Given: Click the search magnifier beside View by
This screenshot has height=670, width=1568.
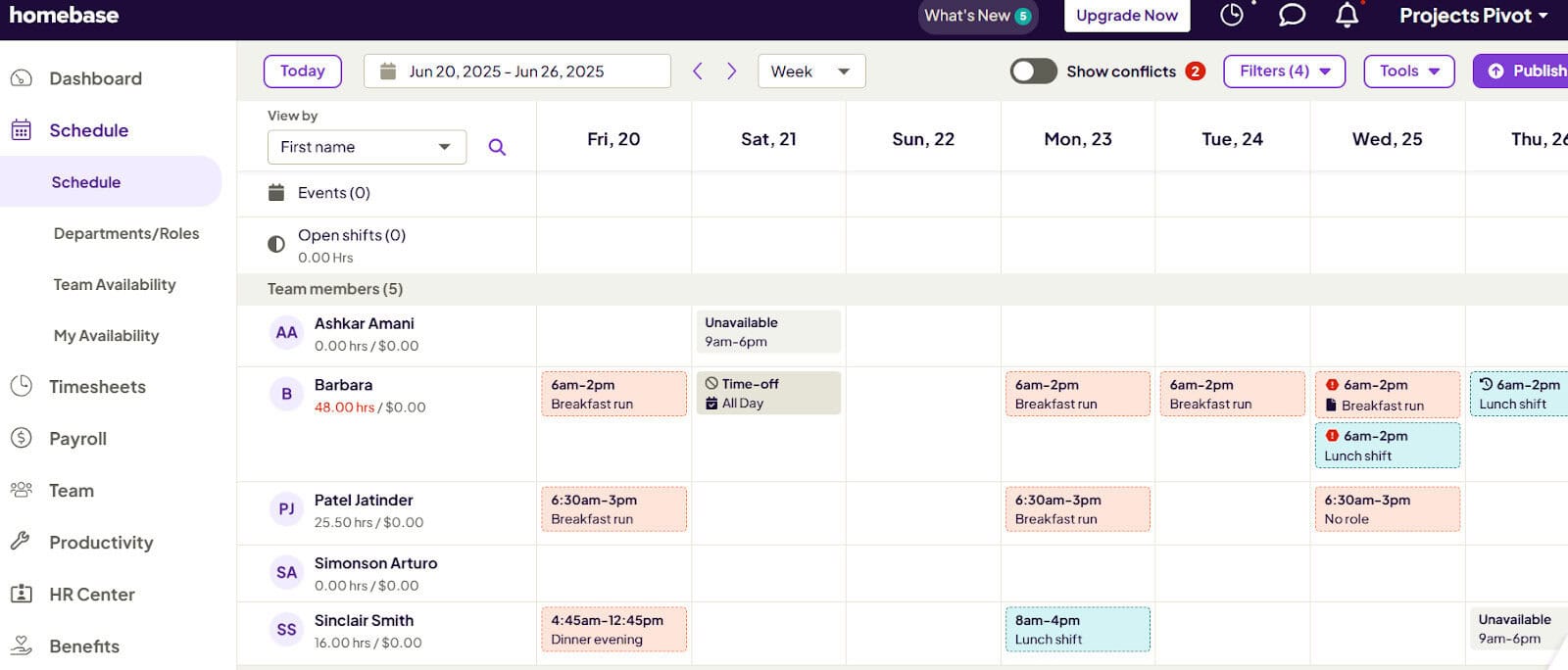Looking at the screenshot, I should pyautogui.click(x=497, y=147).
